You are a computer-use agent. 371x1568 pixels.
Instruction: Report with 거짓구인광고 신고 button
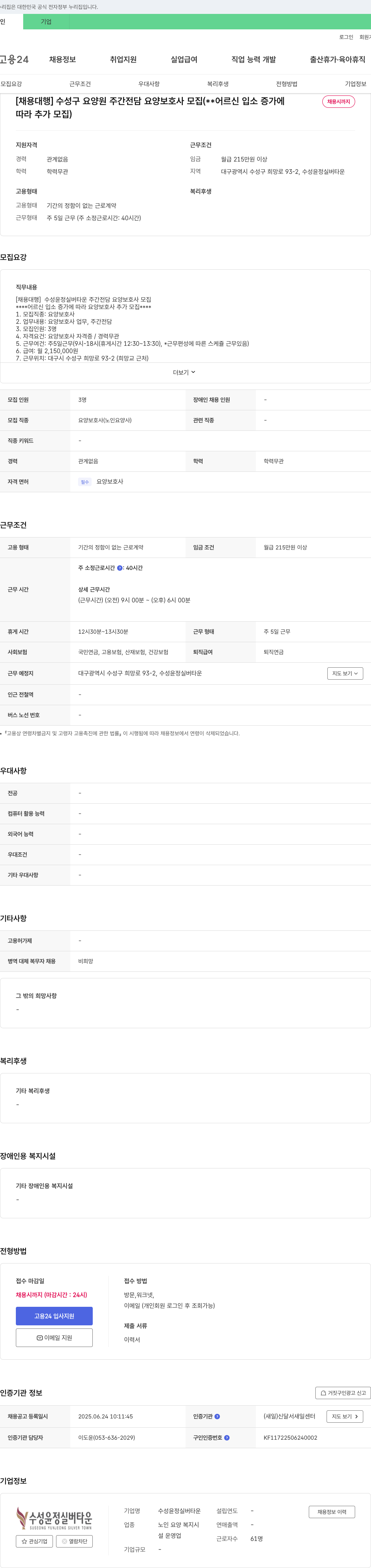pyautogui.click(x=343, y=1393)
